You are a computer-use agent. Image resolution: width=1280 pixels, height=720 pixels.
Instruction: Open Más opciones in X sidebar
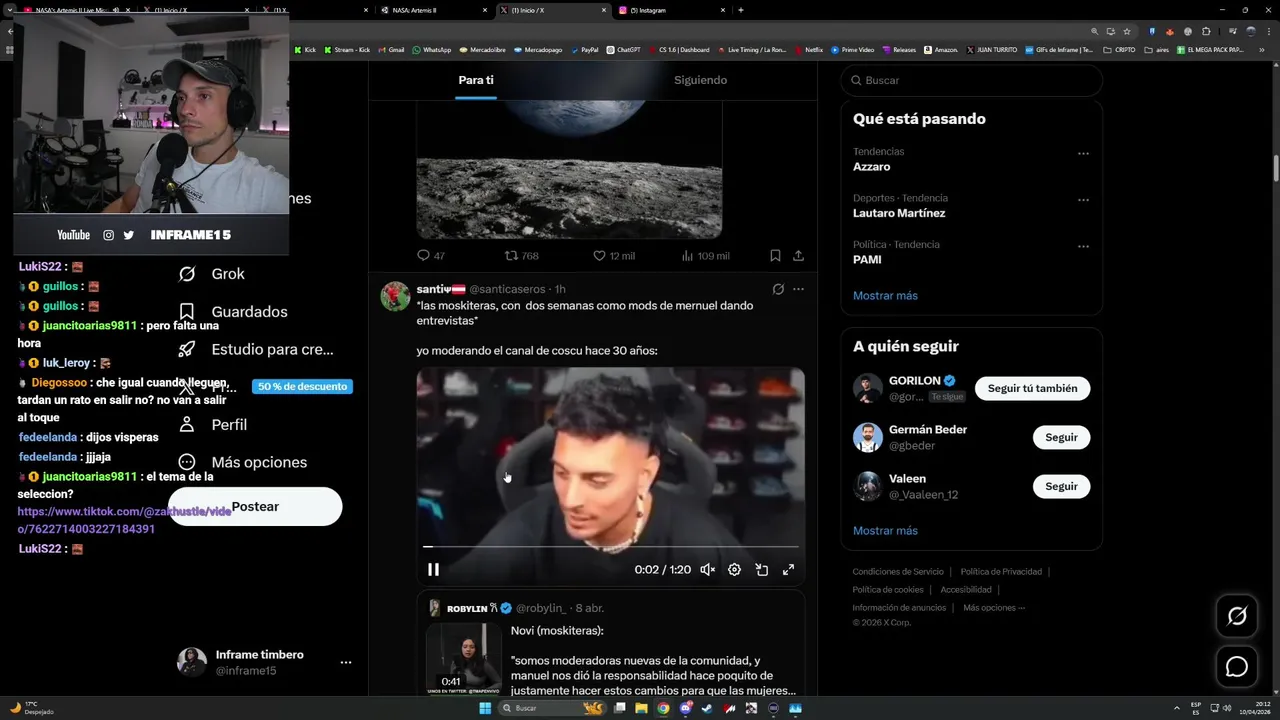tap(242, 462)
